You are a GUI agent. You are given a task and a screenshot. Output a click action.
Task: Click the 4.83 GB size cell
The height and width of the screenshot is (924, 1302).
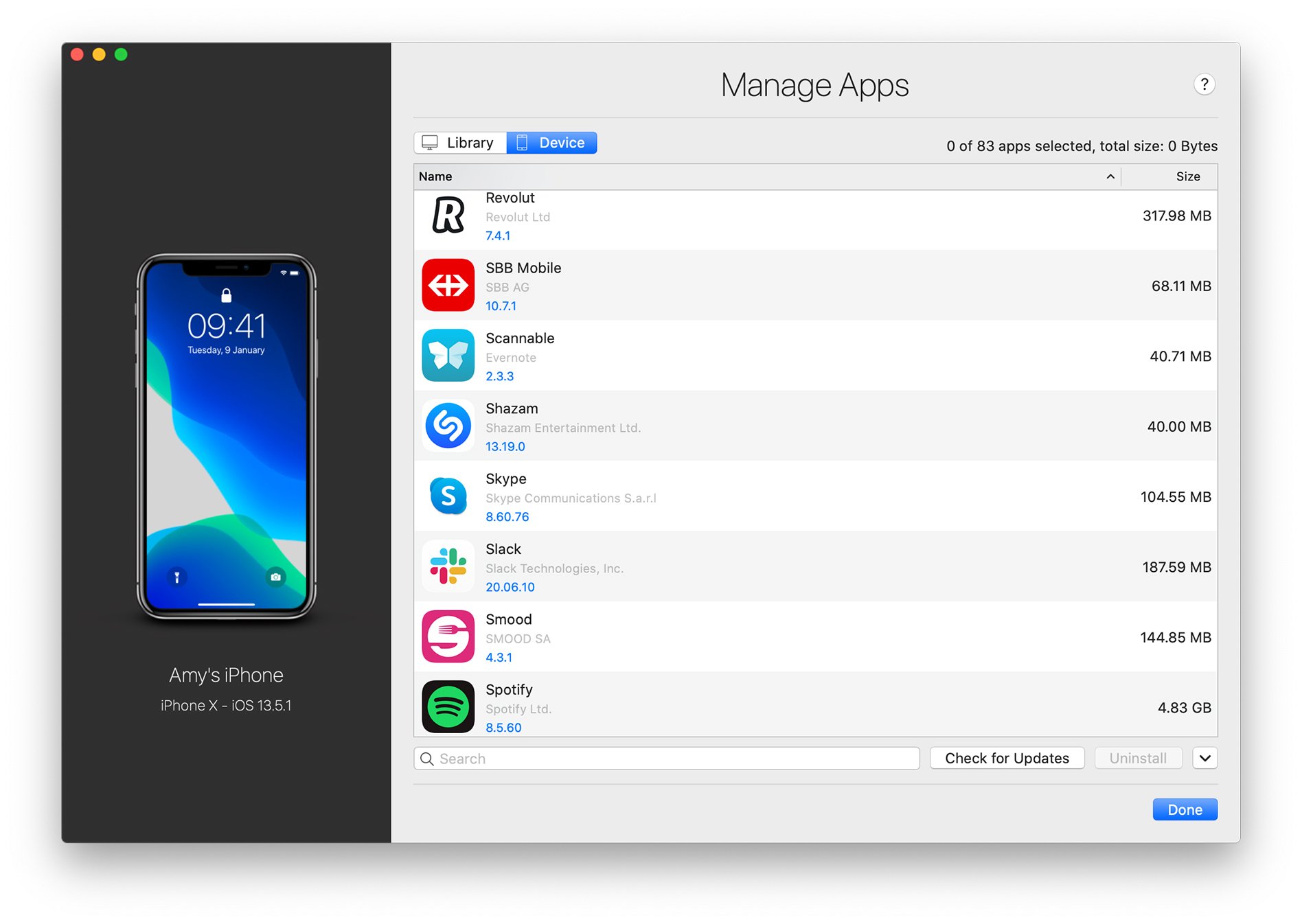point(1184,708)
